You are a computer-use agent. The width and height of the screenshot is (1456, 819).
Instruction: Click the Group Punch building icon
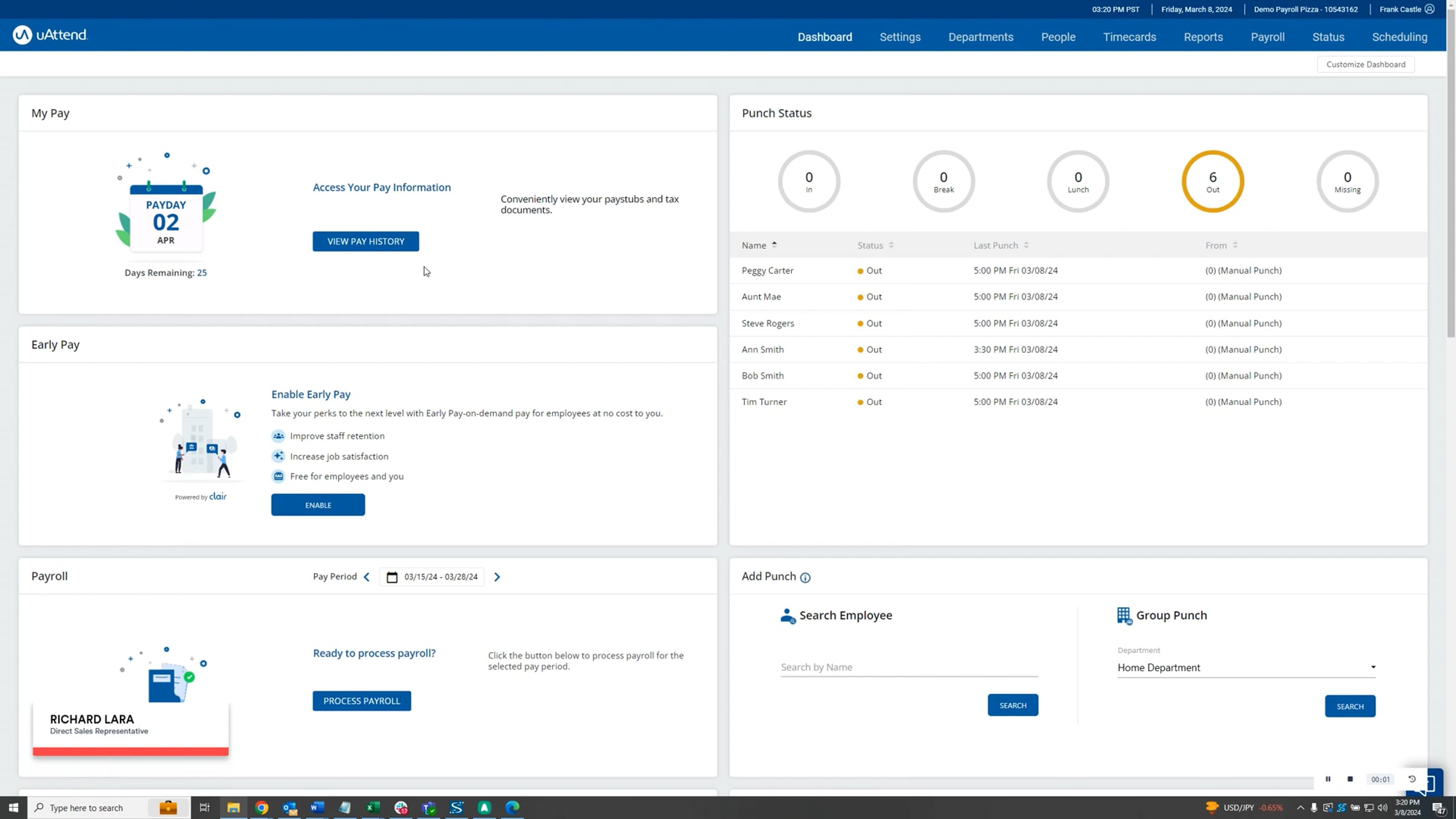click(x=1124, y=615)
